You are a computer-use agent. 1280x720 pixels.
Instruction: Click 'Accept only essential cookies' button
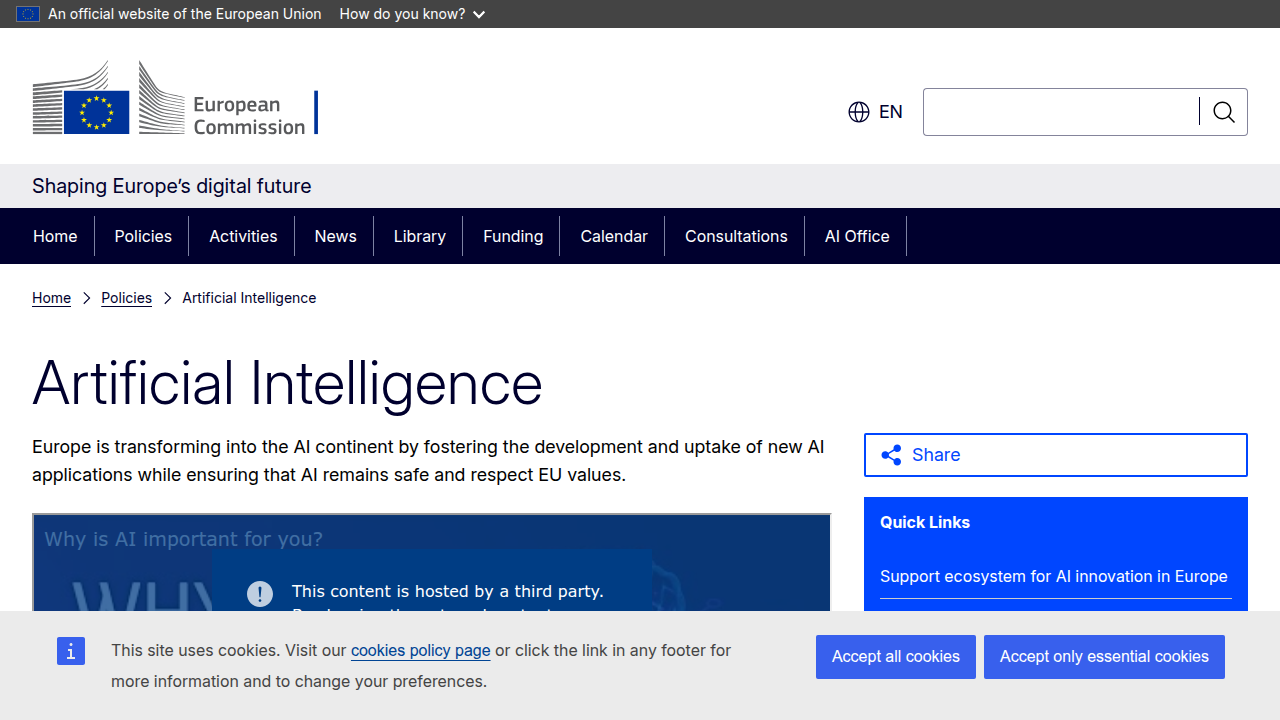coord(1104,657)
